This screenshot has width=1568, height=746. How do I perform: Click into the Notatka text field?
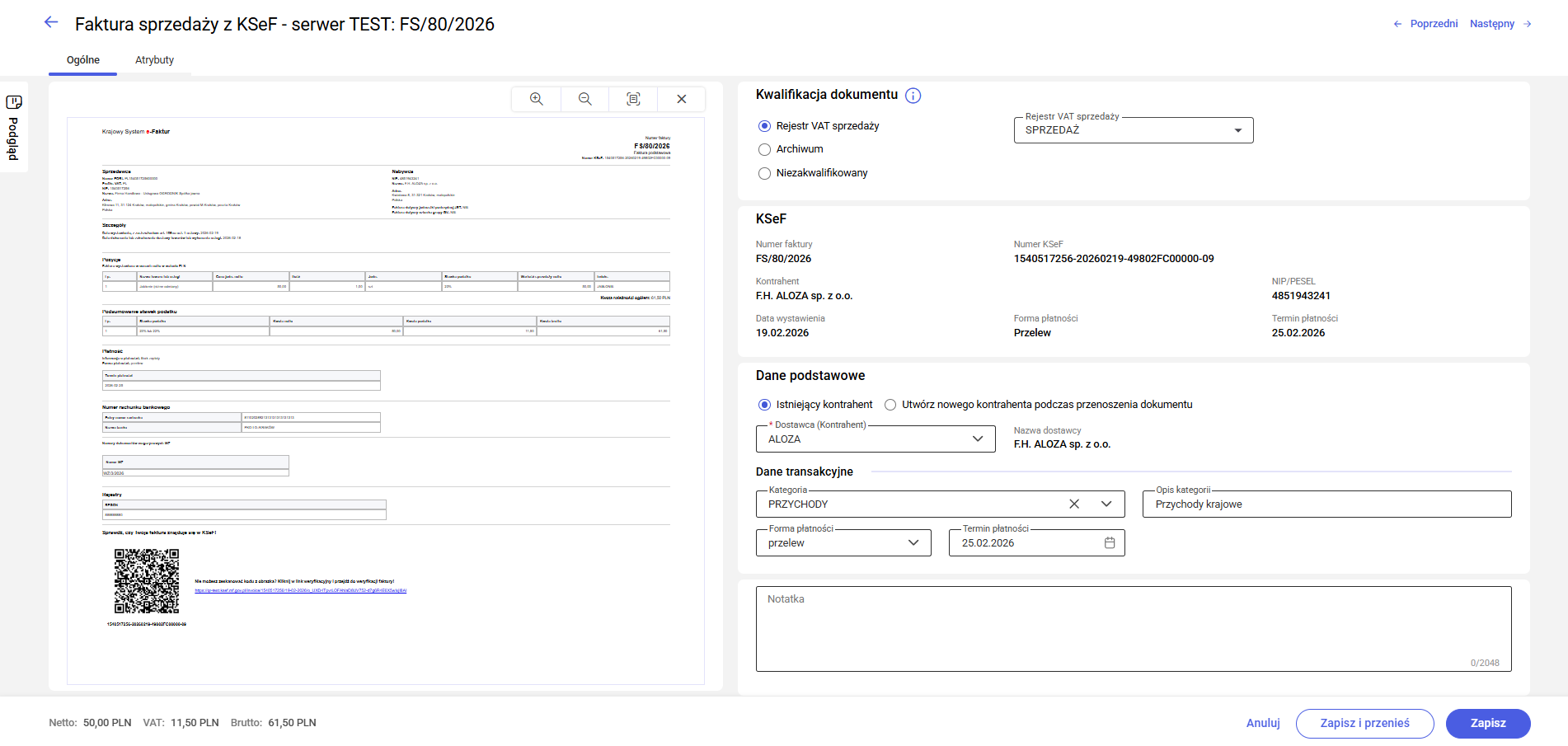[1133, 628]
